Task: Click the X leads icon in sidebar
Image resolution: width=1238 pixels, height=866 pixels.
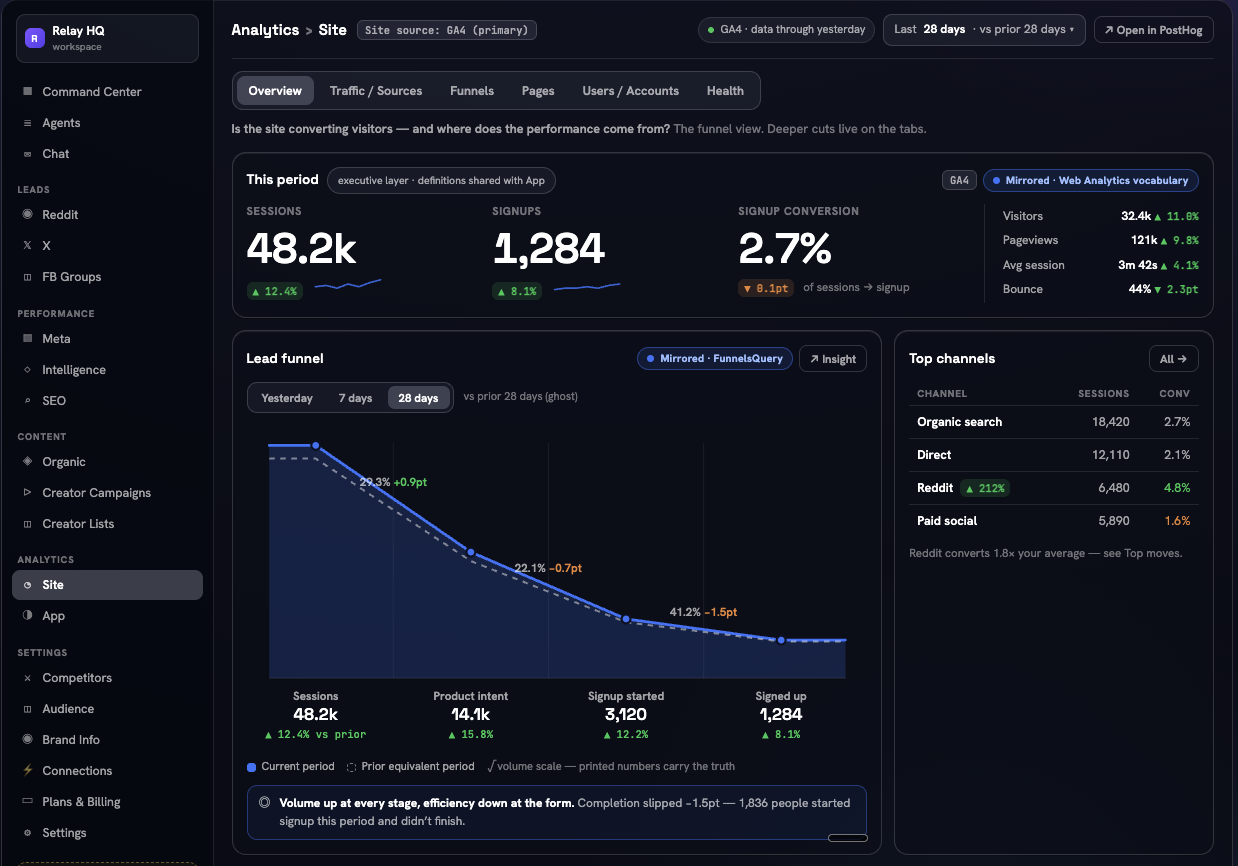Action: [x=27, y=246]
